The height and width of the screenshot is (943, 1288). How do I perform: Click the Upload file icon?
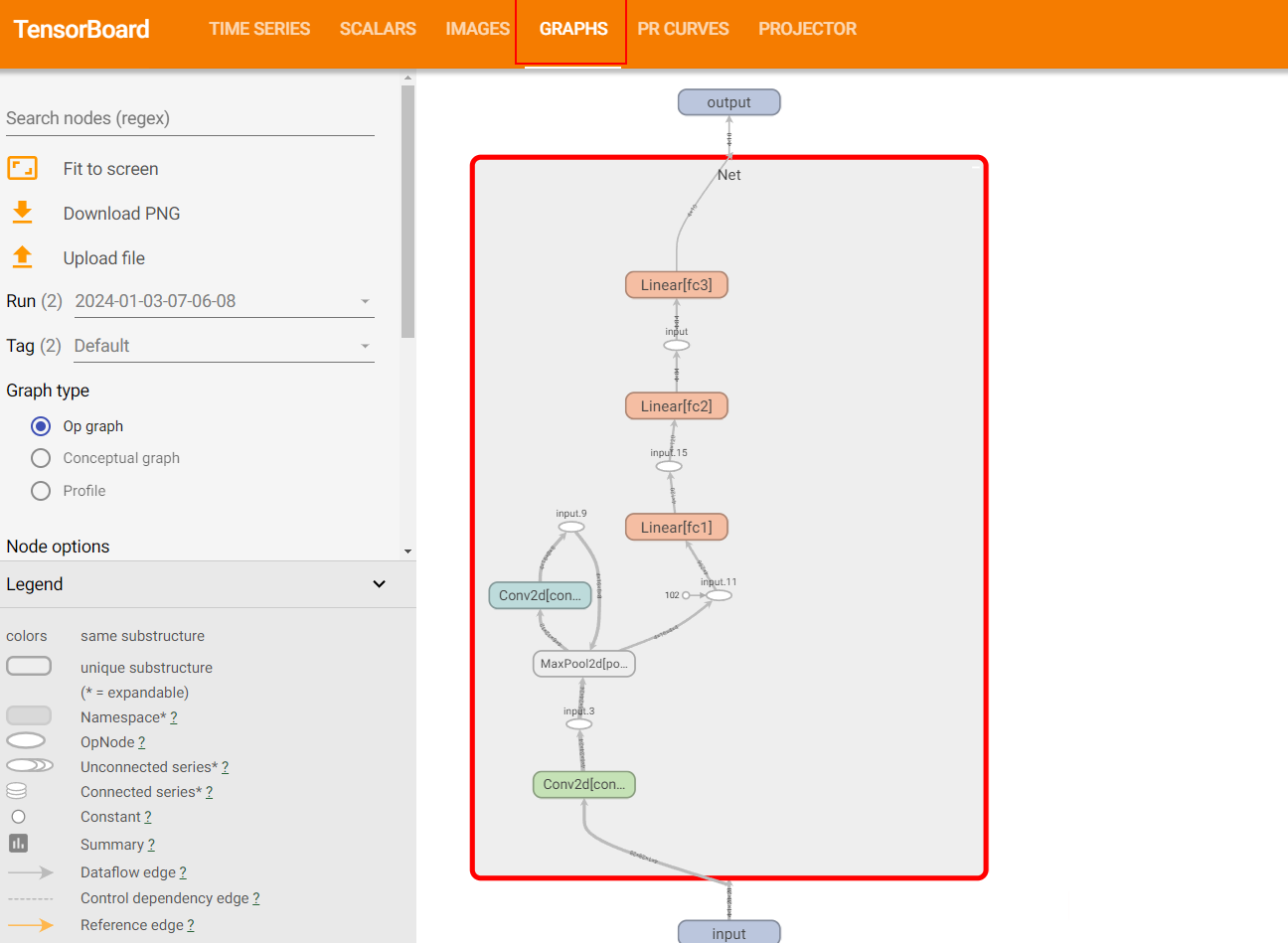tap(22, 257)
